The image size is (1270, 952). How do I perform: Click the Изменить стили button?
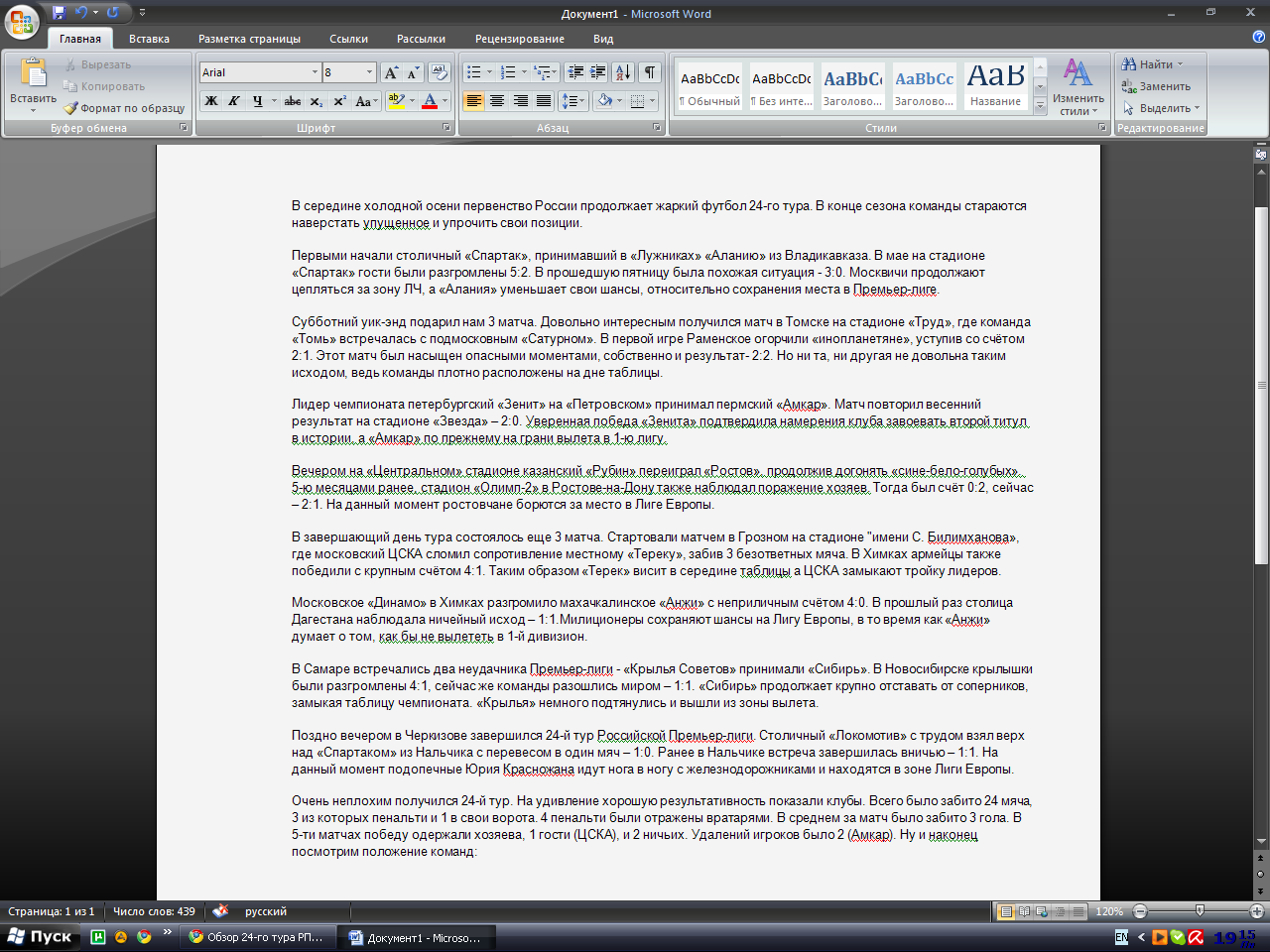pyautogui.click(x=1078, y=86)
